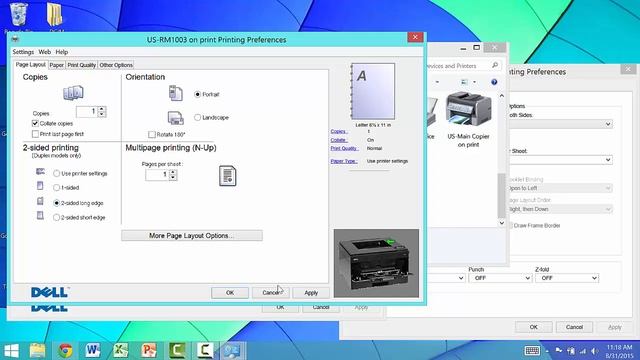Click Apply in the front Dell dialog

coord(311,293)
